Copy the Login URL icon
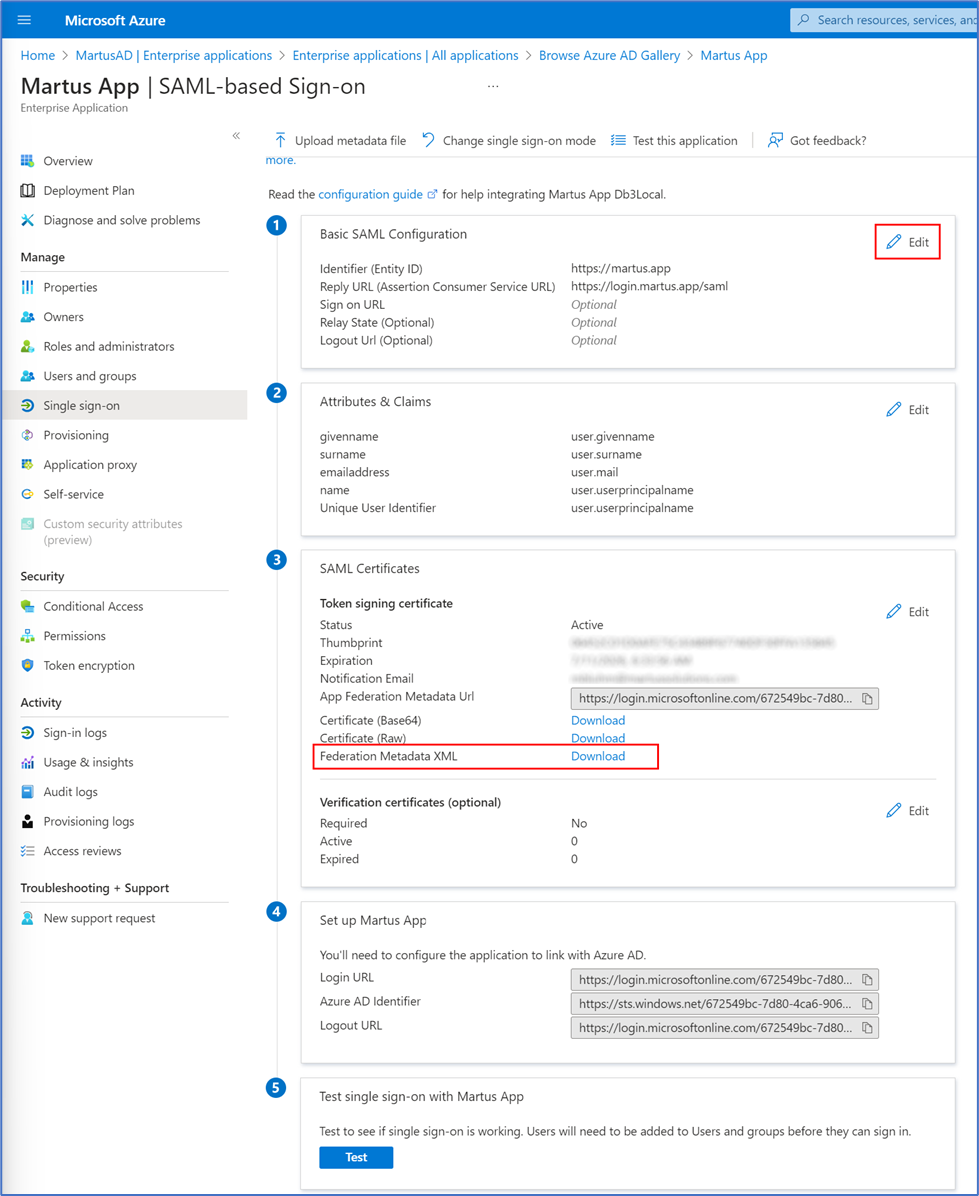 (x=867, y=980)
